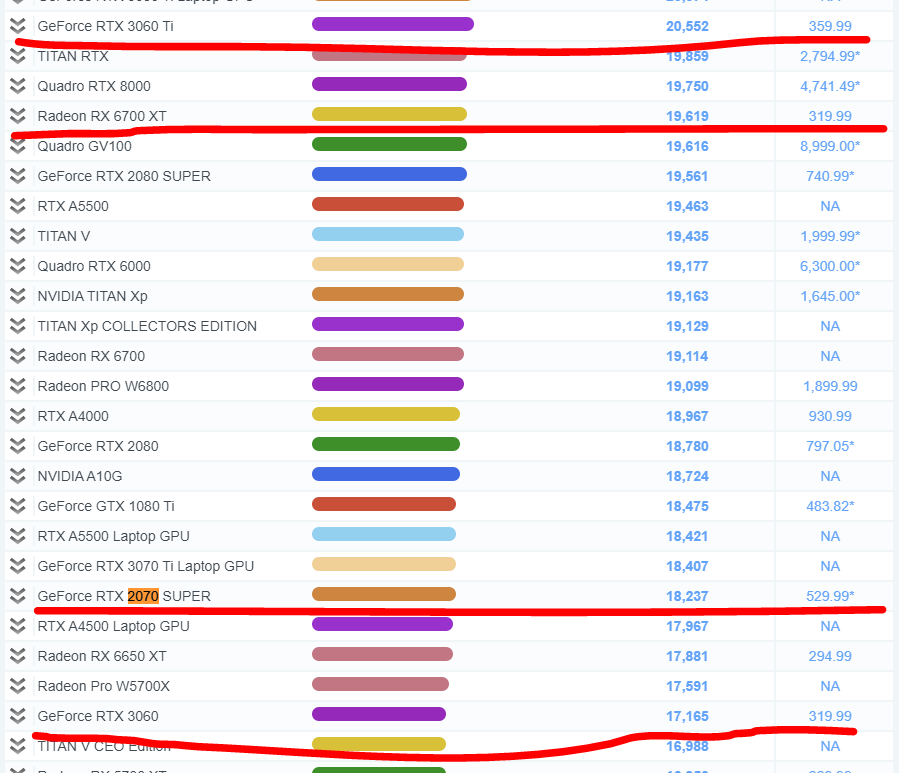Click score 19,099 for Radeon PRO W6800
Image resolution: width=899 pixels, height=773 pixels.
point(687,386)
